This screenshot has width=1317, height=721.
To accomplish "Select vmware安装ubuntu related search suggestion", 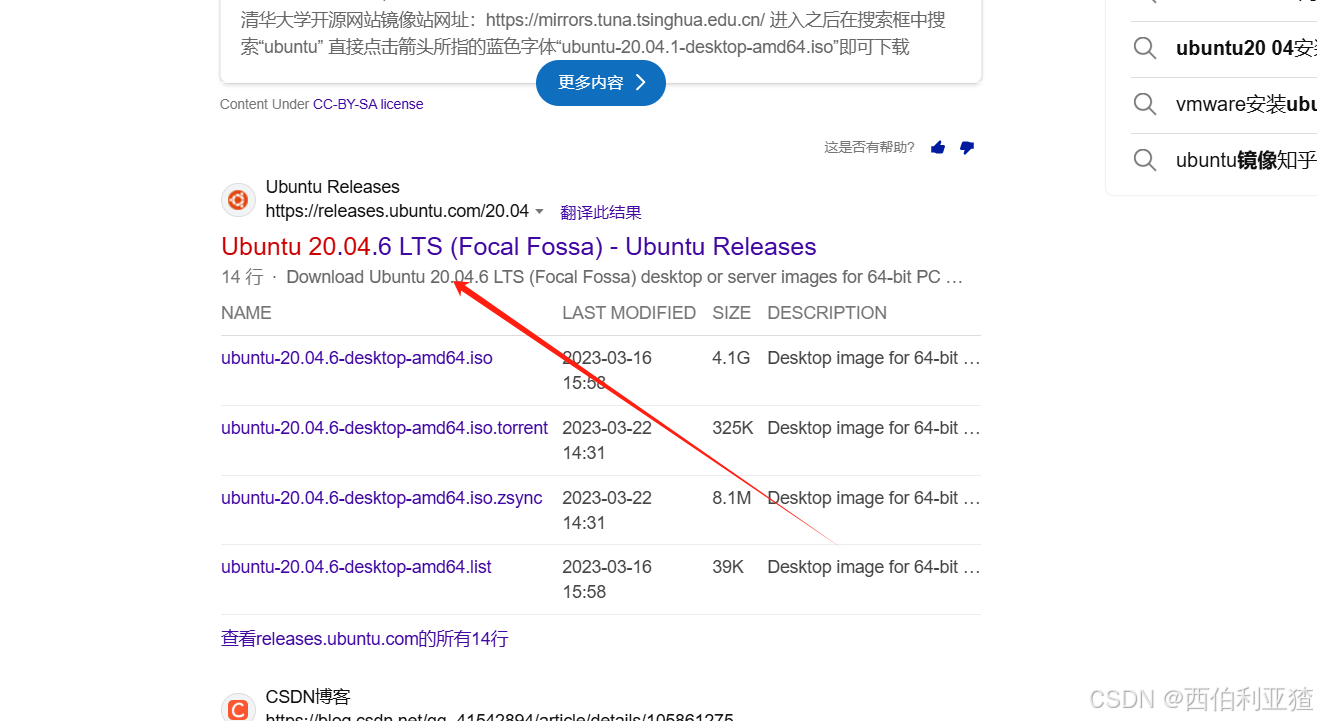I will pyautogui.click(x=1246, y=104).
